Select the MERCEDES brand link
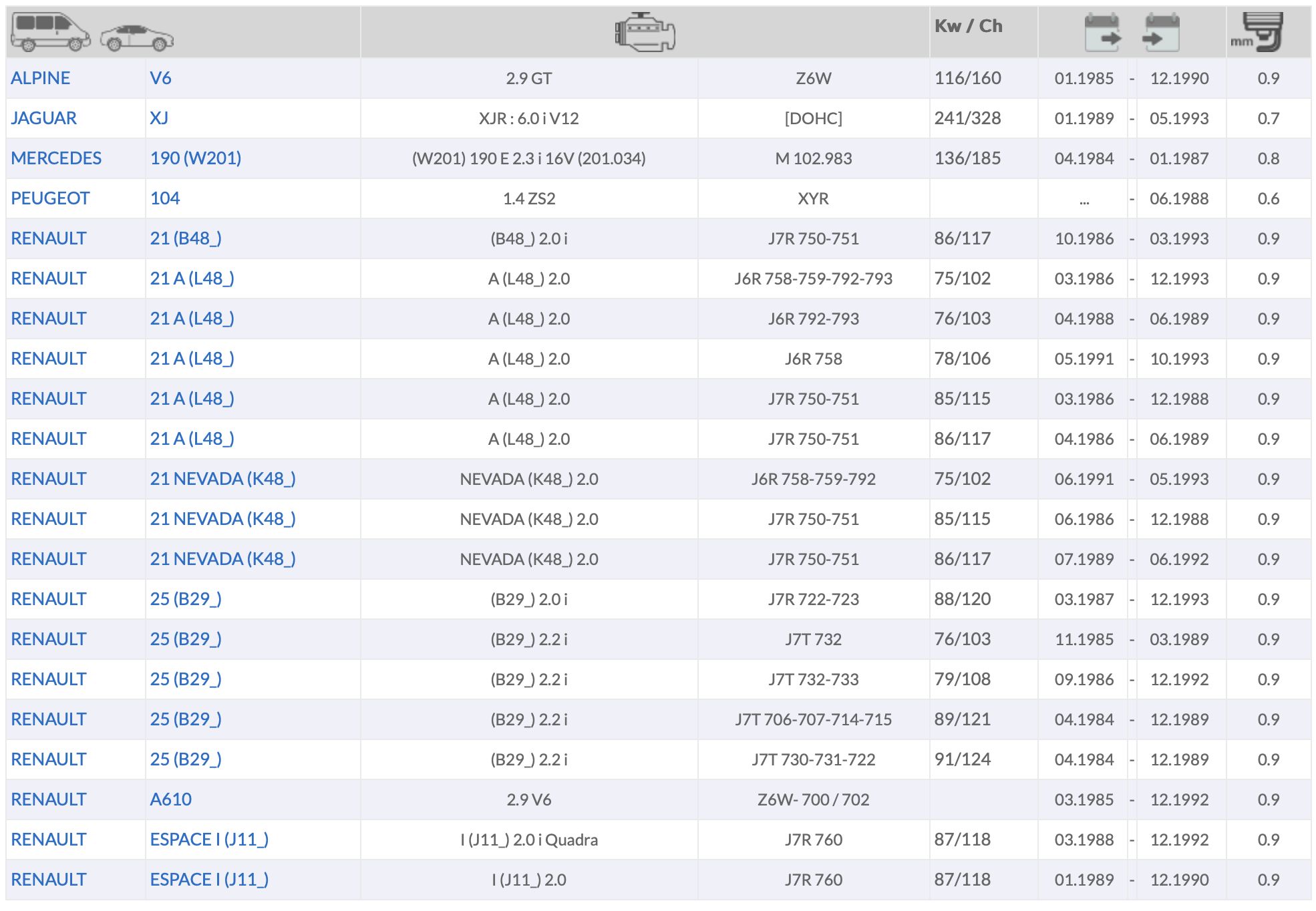Image resolution: width=1316 pixels, height=911 pixels. (56, 158)
